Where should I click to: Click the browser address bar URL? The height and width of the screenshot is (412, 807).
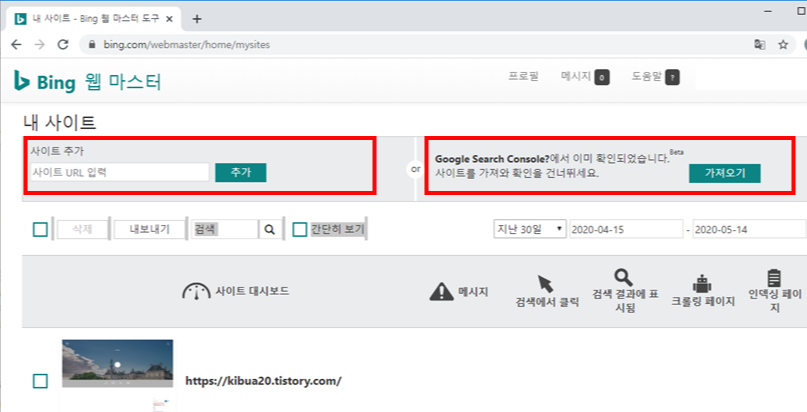187,45
